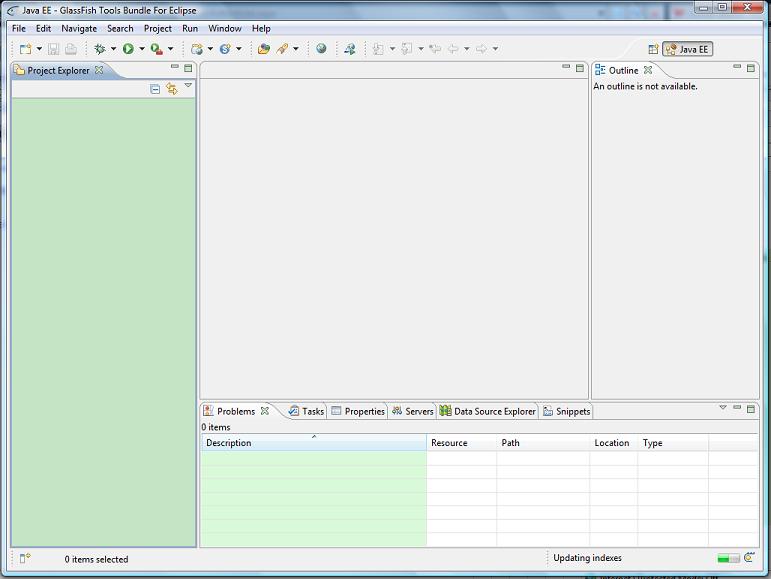Screen dimensions: 771x579
Task: Click the green Run icon
Action: click(x=128, y=49)
